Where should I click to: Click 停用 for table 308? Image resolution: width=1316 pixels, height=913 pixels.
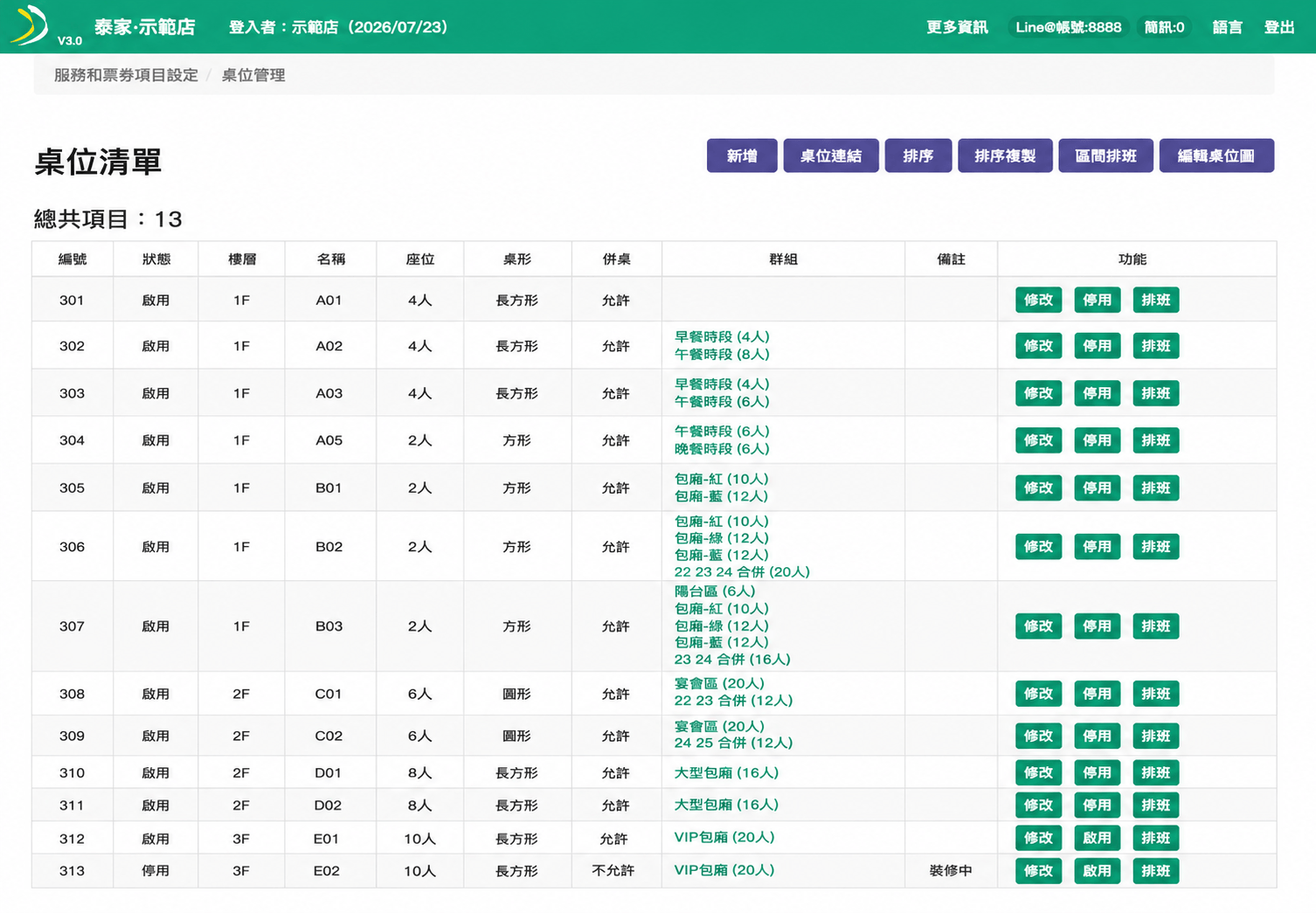pyautogui.click(x=1097, y=694)
